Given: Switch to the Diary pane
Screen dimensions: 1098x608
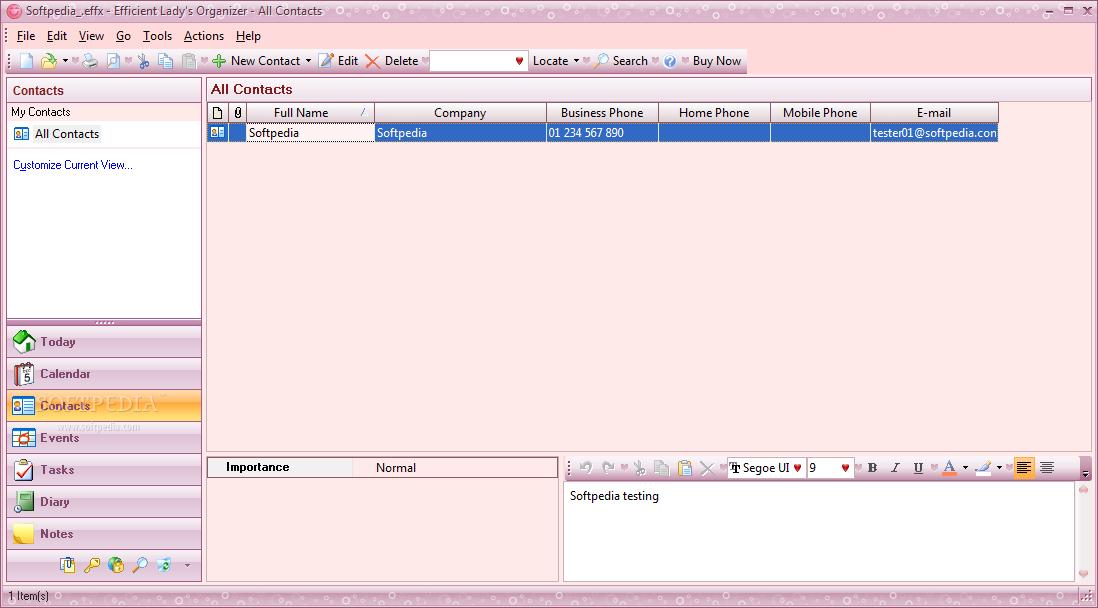Looking at the screenshot, I should (104, 502).
